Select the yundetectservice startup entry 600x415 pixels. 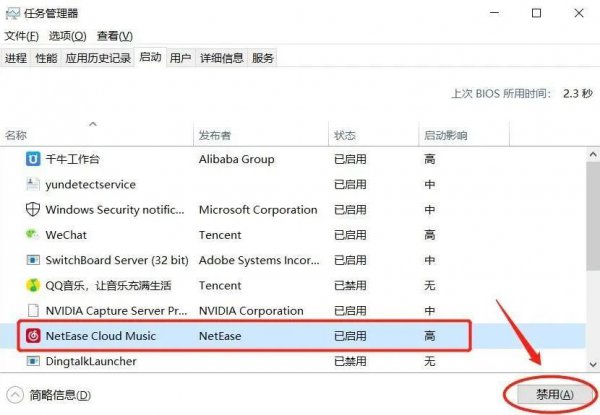click(90, 185)
